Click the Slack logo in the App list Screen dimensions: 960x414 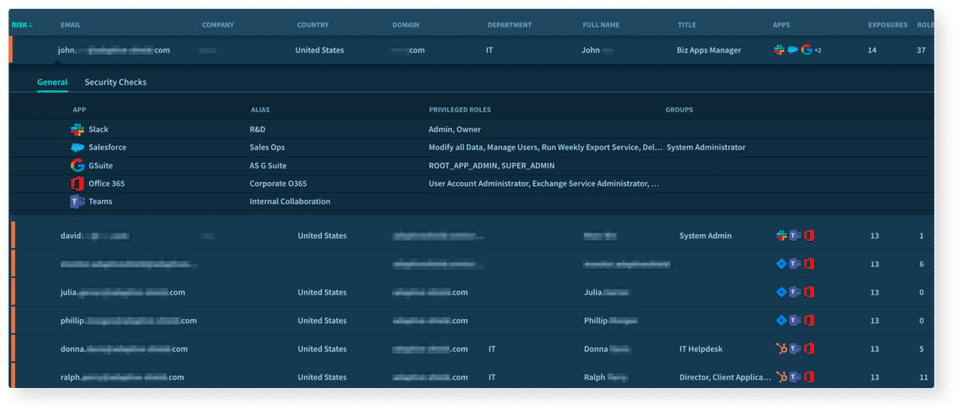77,130
